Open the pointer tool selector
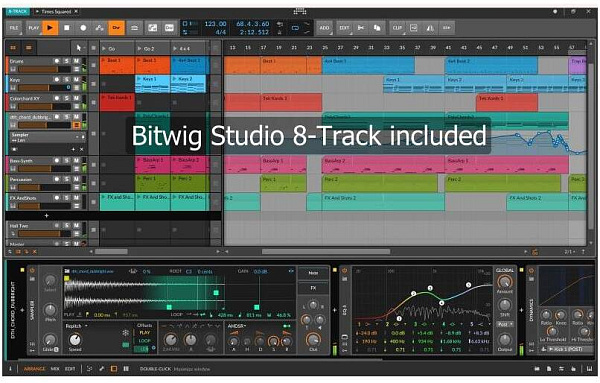This screenshot has width=600, height=383. point(79,48)
